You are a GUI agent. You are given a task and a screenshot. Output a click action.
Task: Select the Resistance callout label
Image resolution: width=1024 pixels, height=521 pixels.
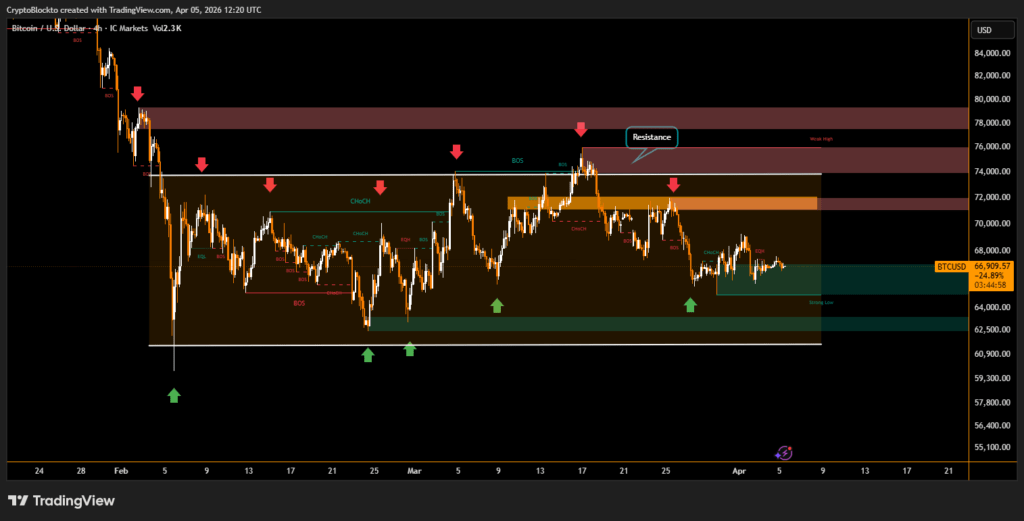652,136
